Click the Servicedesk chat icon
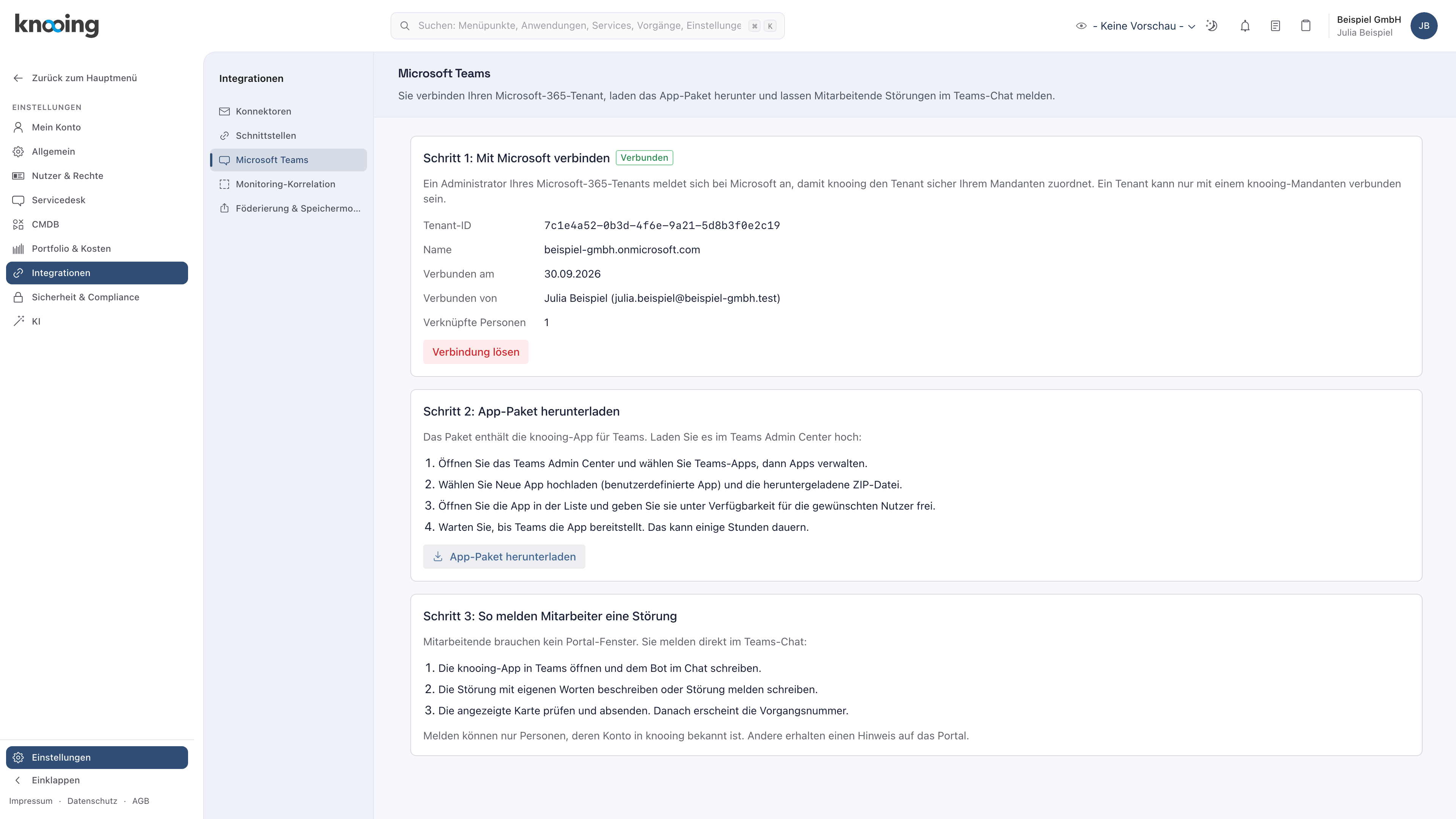Screen dimensions: 1456x819 pos(18,200)
